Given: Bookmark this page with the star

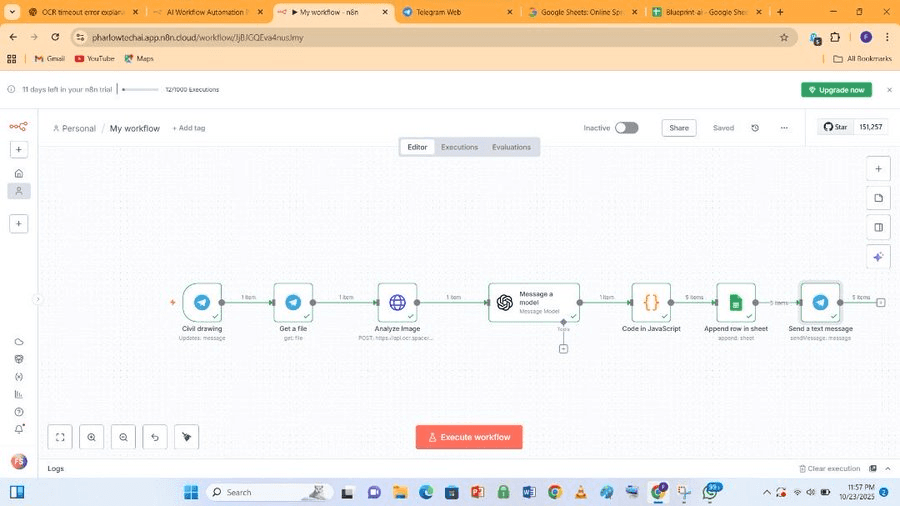Looking at the screenshot, I should click(784, 37).
